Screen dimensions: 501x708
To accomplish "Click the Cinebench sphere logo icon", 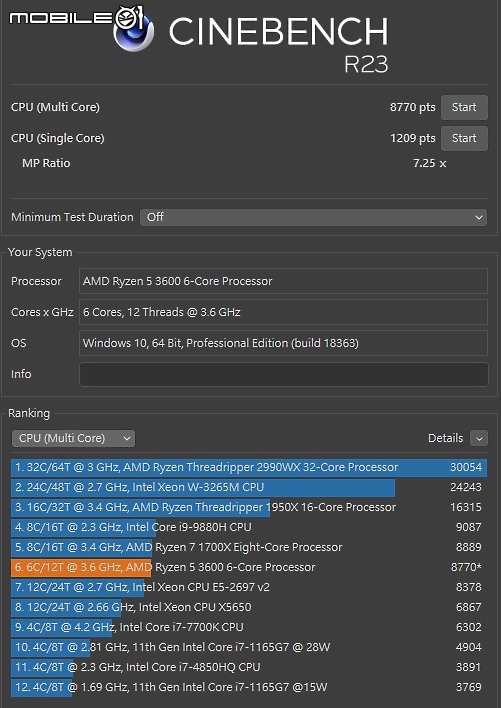I will (134, 32).
